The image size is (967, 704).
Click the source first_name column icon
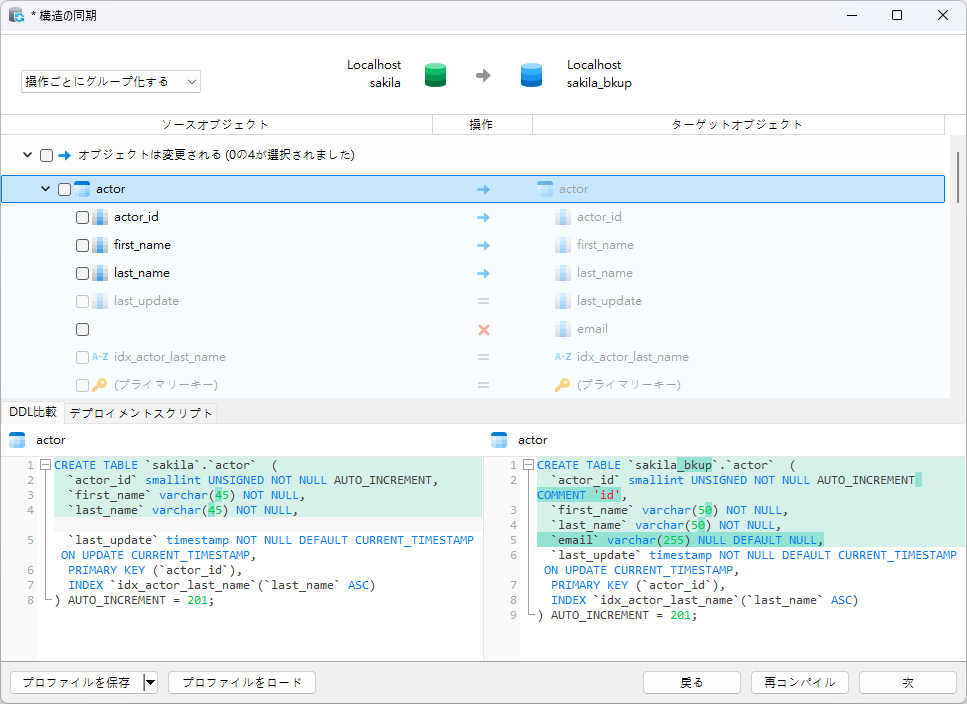click(100, 245)
